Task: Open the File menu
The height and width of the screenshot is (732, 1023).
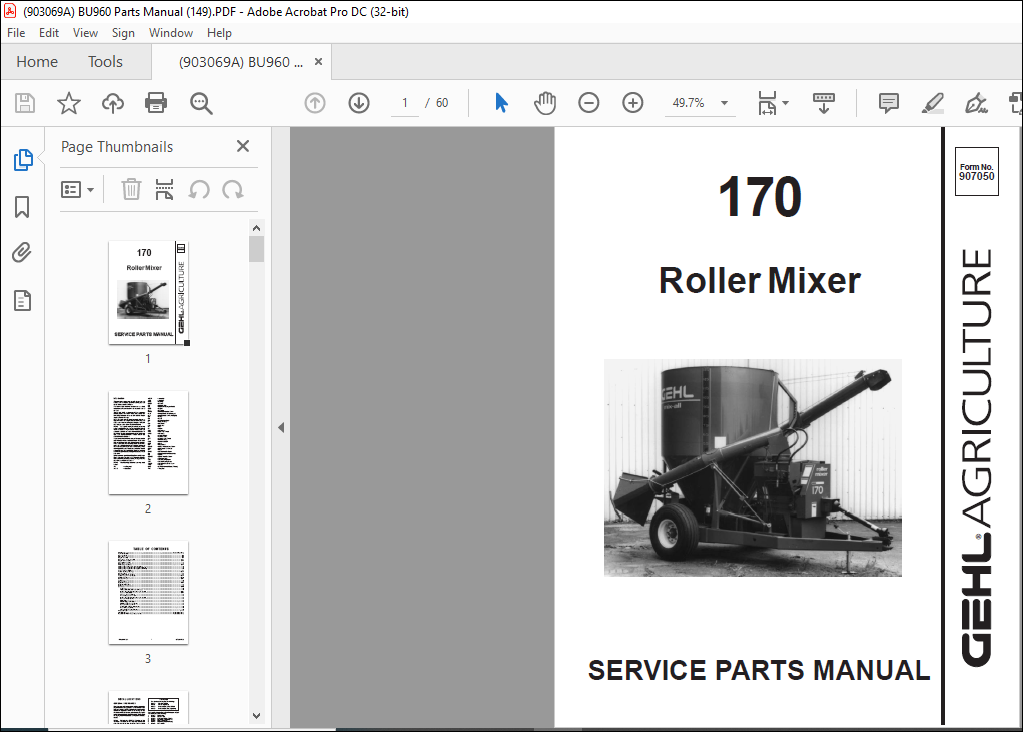Action: [16, 33]
